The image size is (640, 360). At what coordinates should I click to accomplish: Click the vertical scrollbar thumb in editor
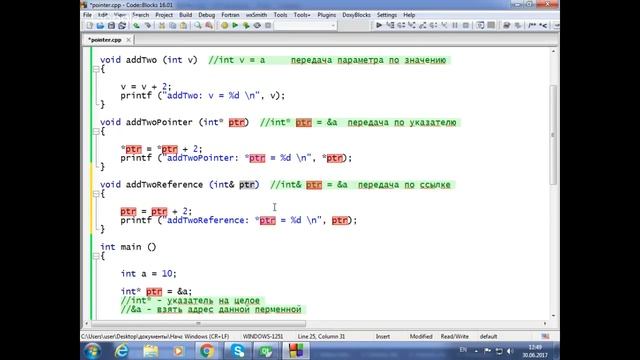[553, 135]
